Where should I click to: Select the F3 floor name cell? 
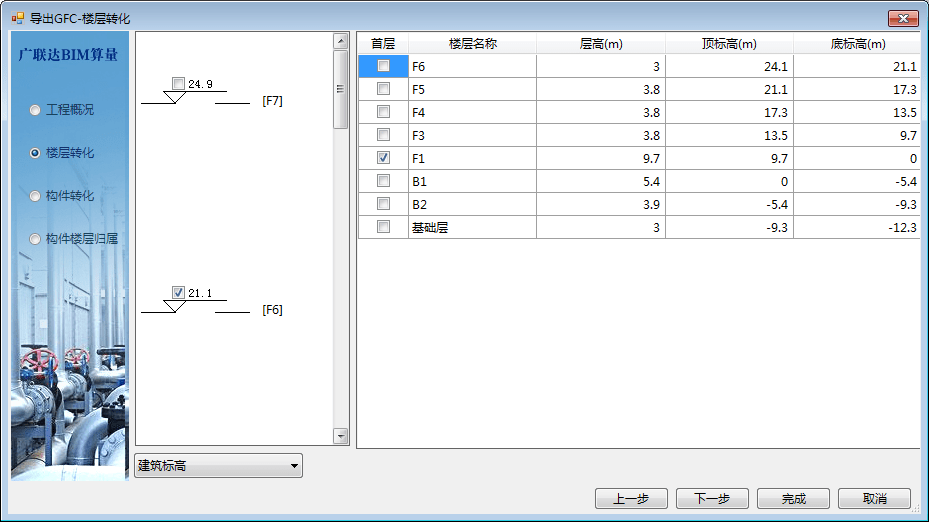pos(472,136)
